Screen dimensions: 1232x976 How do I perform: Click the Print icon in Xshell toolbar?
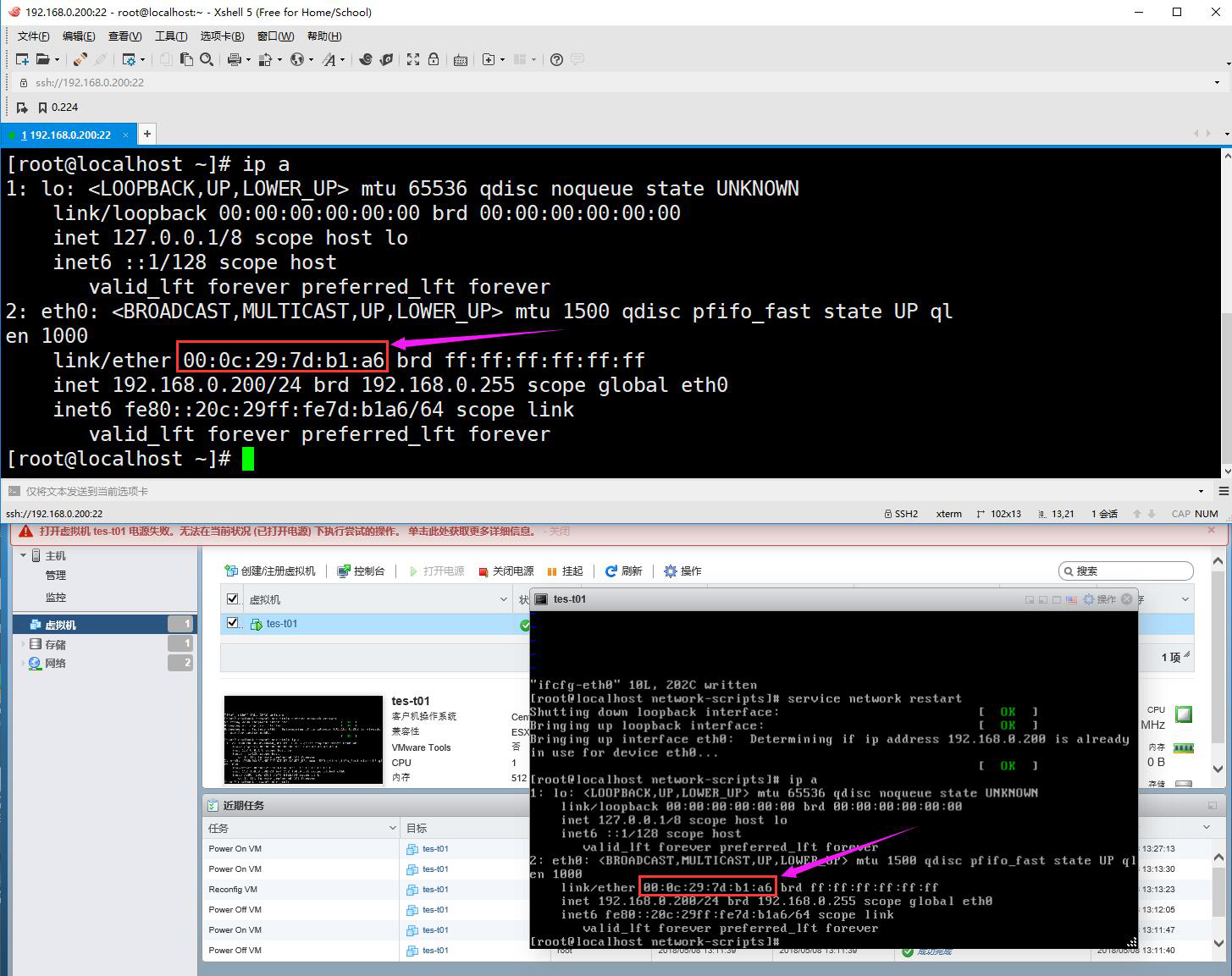tap(235, 59)
